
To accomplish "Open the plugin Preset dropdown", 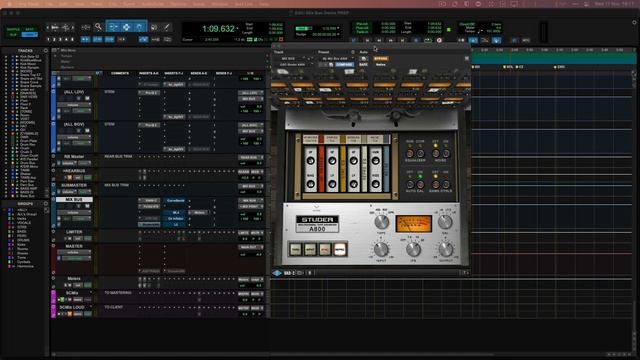I will click(337, 58).
